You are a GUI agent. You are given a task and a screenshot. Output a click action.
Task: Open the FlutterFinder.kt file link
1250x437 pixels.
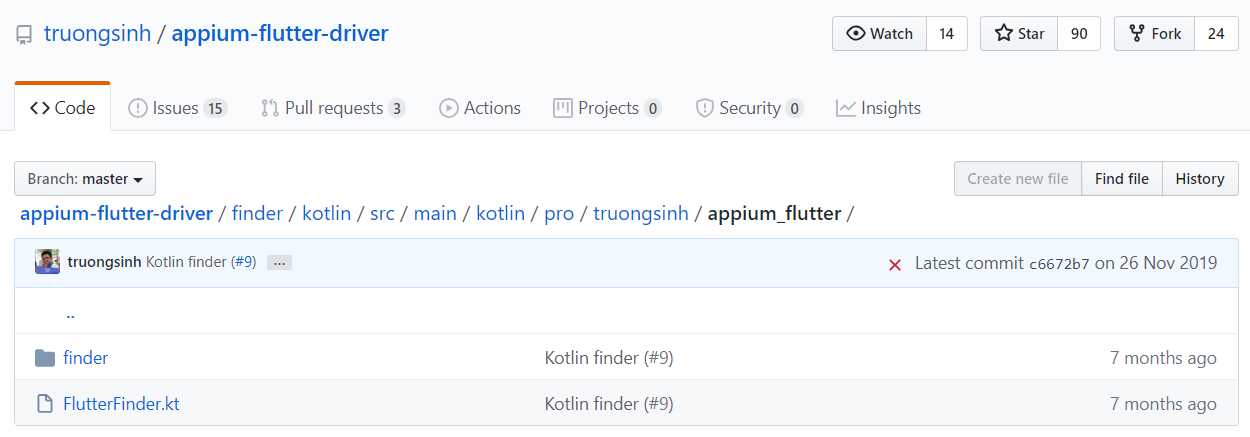pyautogui.click(x=121, y=404)
